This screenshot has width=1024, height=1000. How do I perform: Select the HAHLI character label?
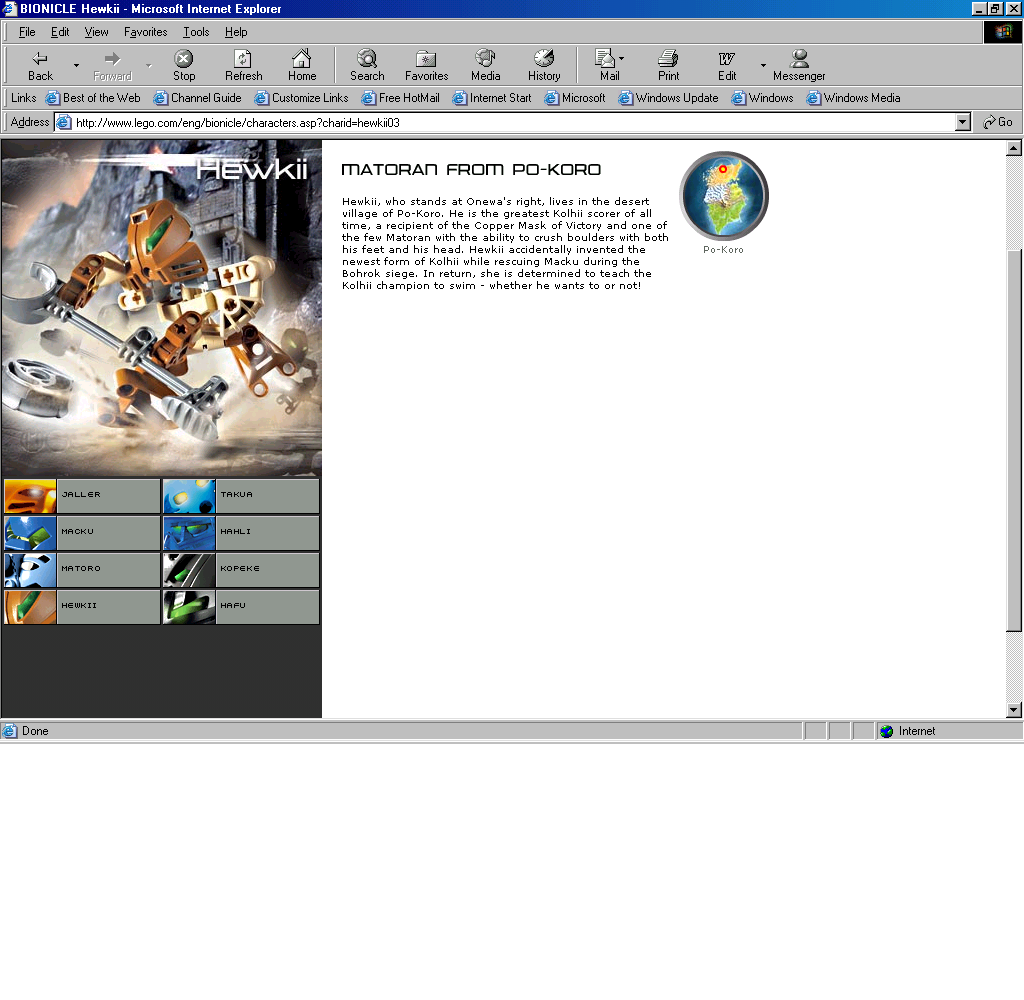(x=236, y=532)
